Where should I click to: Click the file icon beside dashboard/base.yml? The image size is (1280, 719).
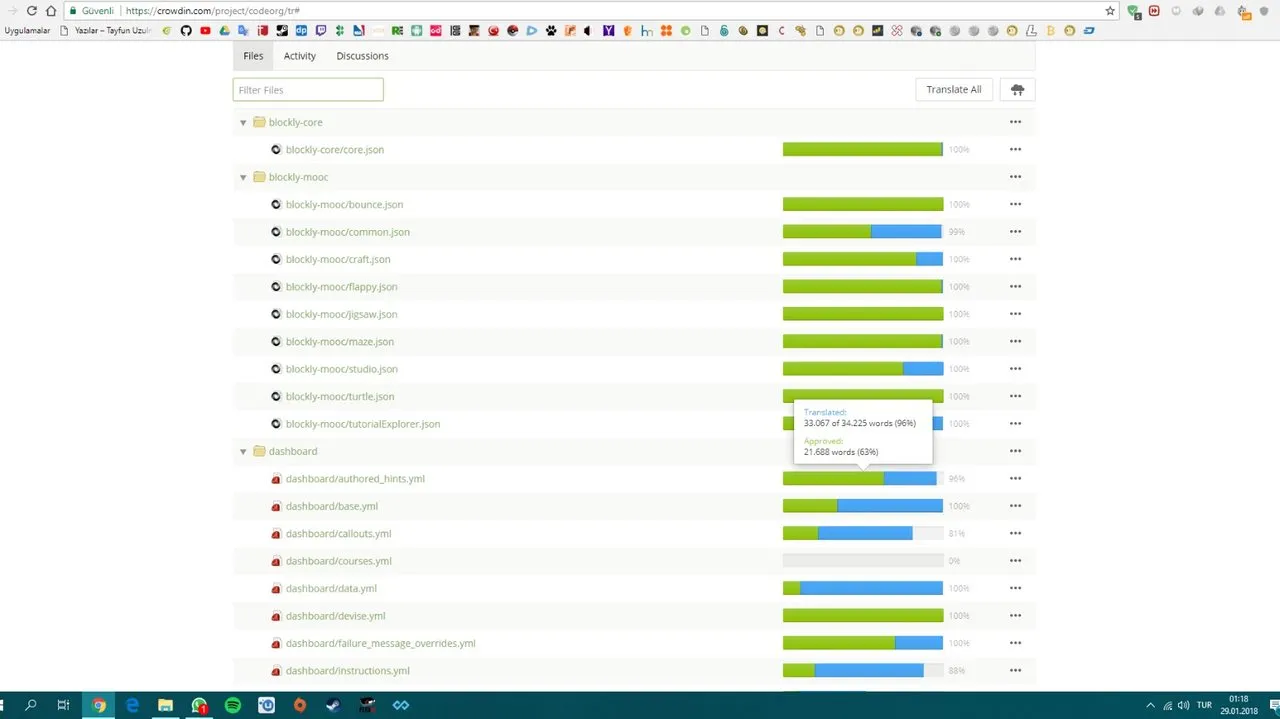(276, 507)
